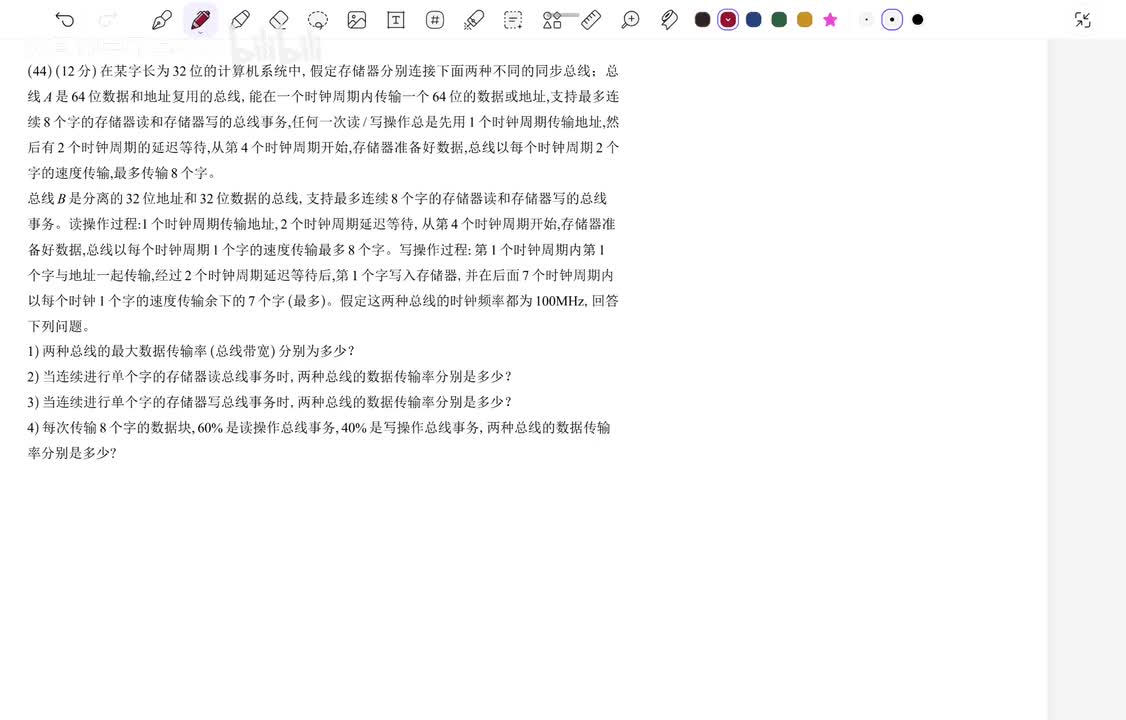Pick the yellow-orange pen color
The width and height of the screenshot is (1126, 720).
point(805,20)
